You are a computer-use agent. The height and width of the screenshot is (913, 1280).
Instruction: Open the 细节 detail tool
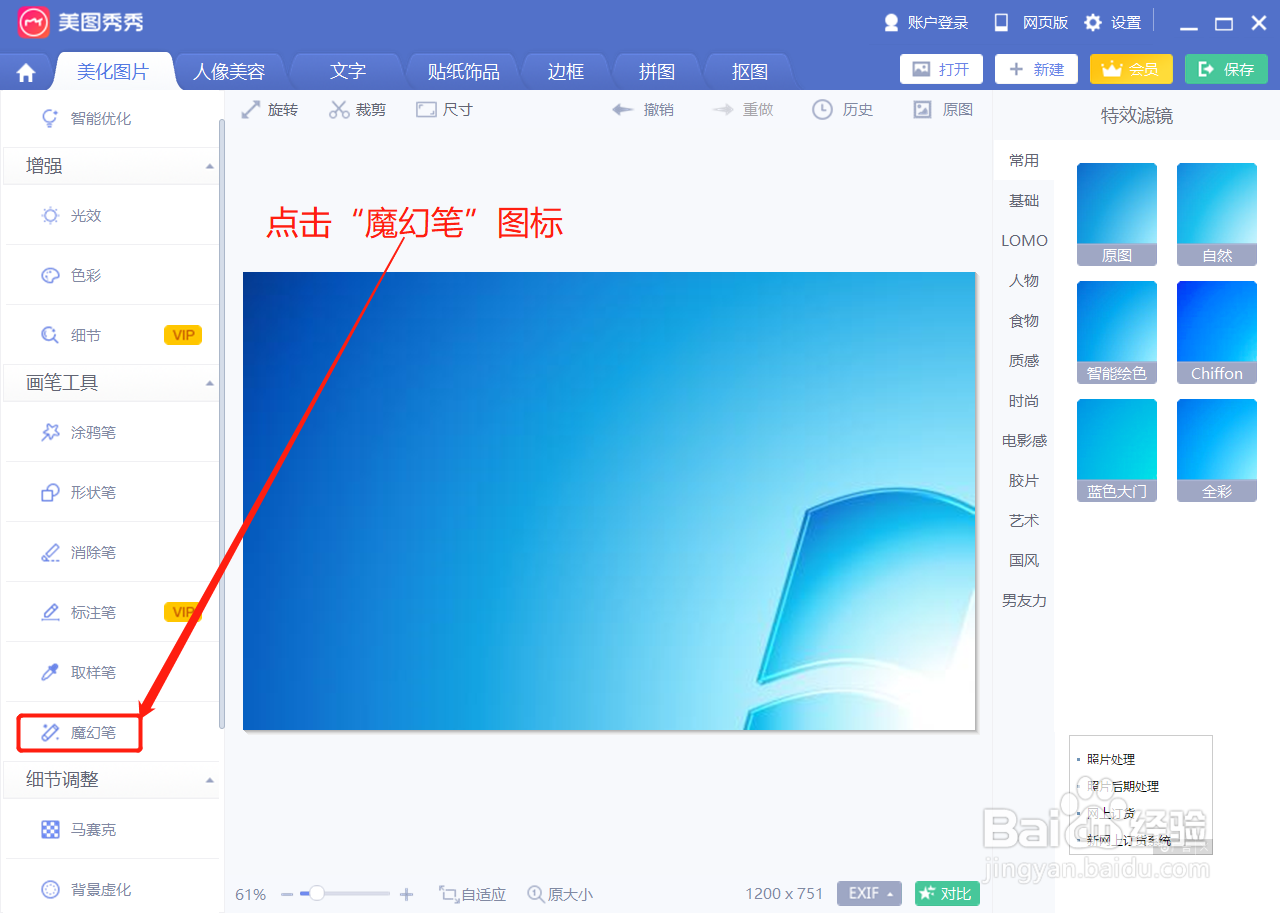pyautogui.click(x=70, y=335)
